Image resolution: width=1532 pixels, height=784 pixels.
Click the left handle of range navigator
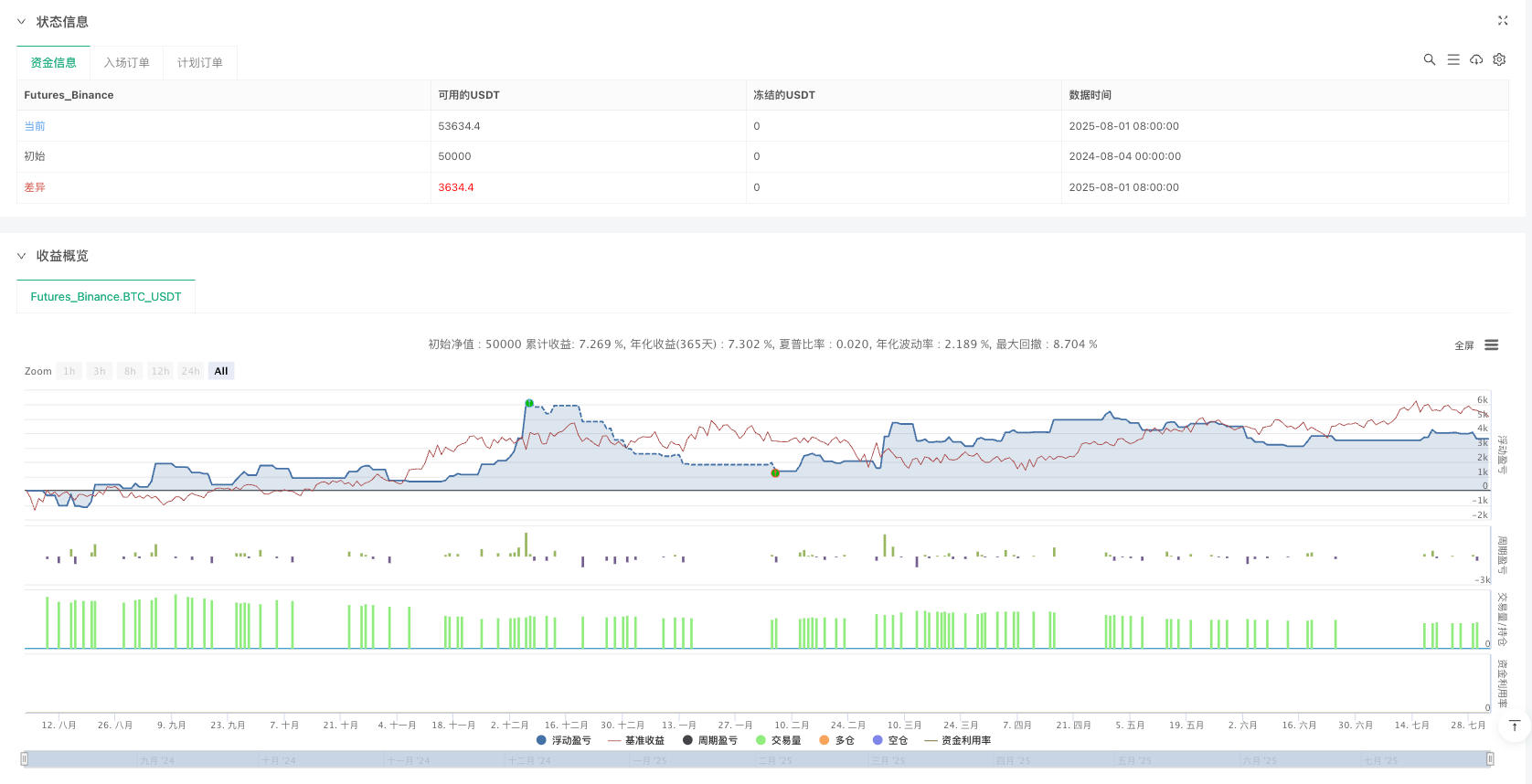25,758
